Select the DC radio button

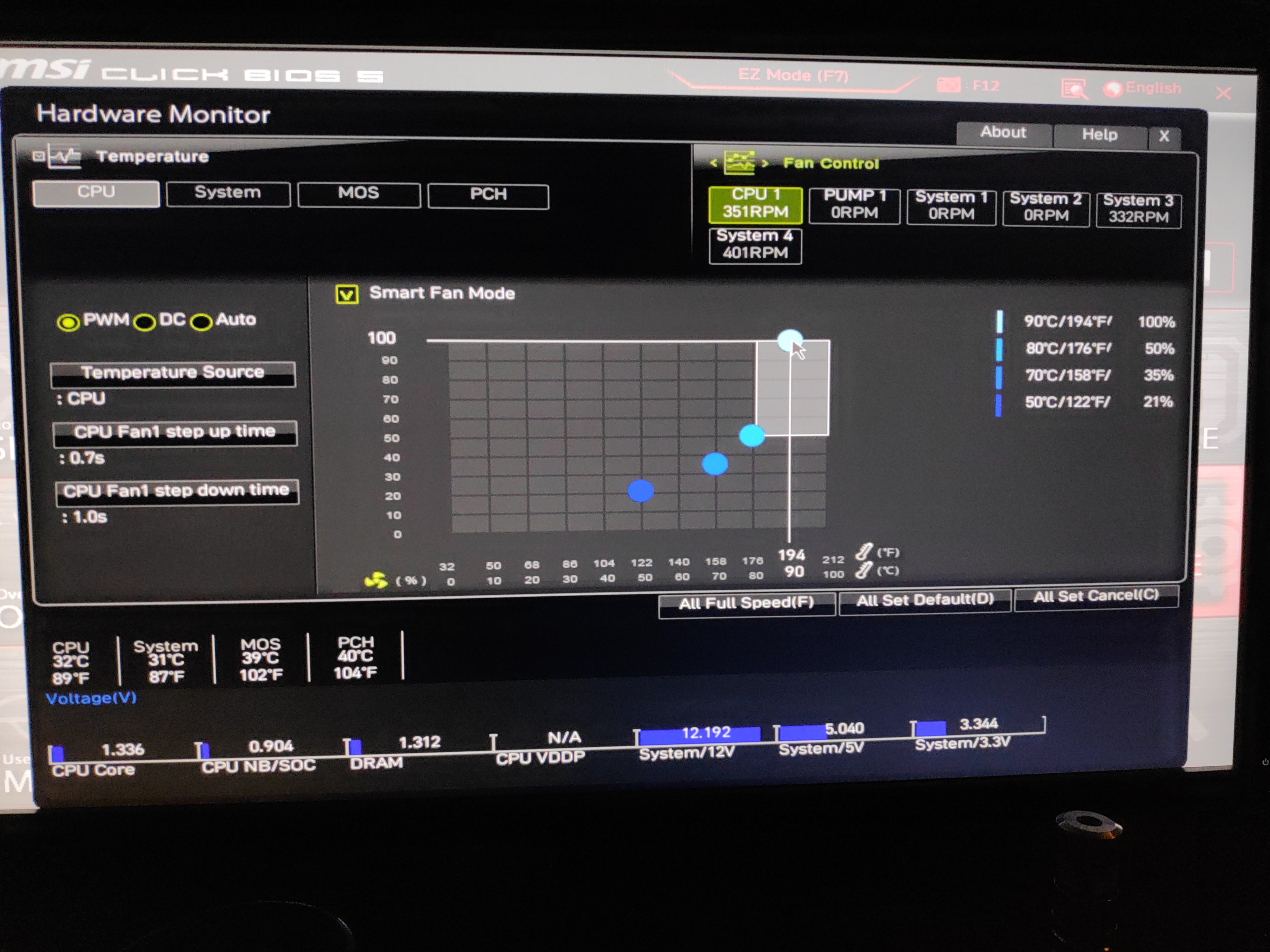144,323
